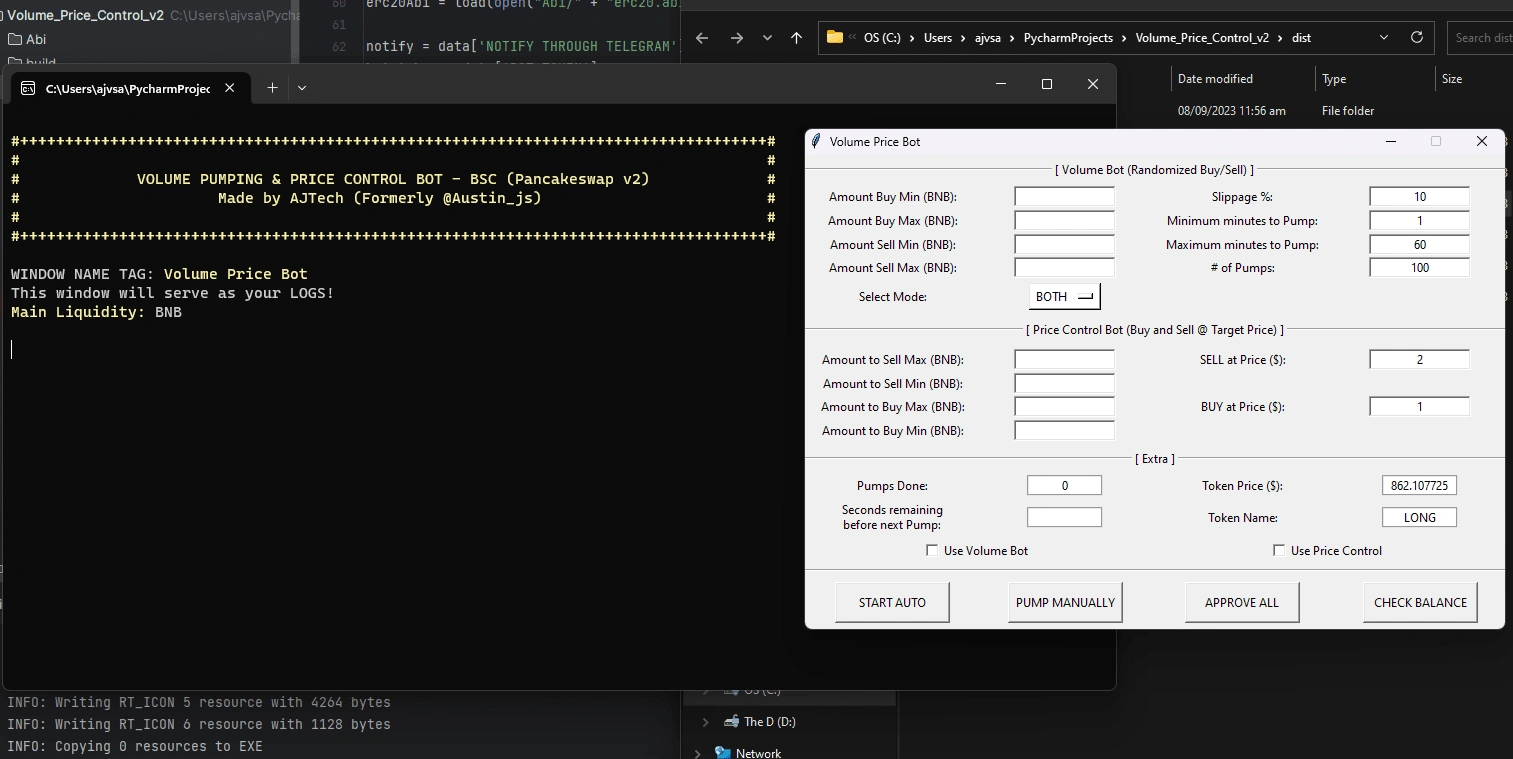Click the back arrow in File Explorer
Viewport: 1513px width, 759px height.
702,37
